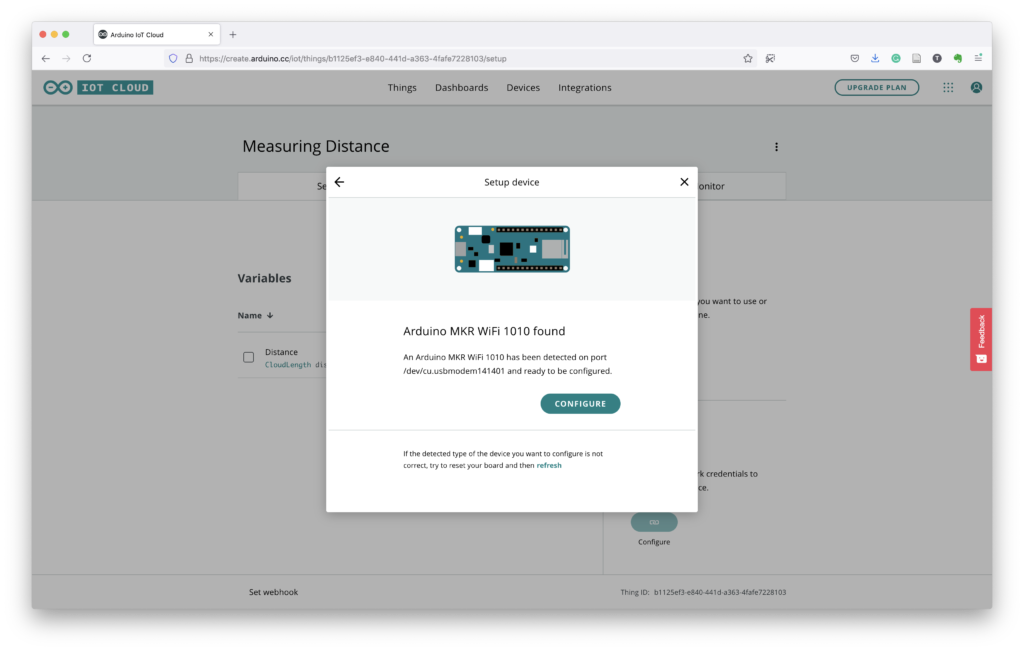
Task: Click the MKR WiFi 1010 board image
Action: pyautogui.click(x=512, y=249)
